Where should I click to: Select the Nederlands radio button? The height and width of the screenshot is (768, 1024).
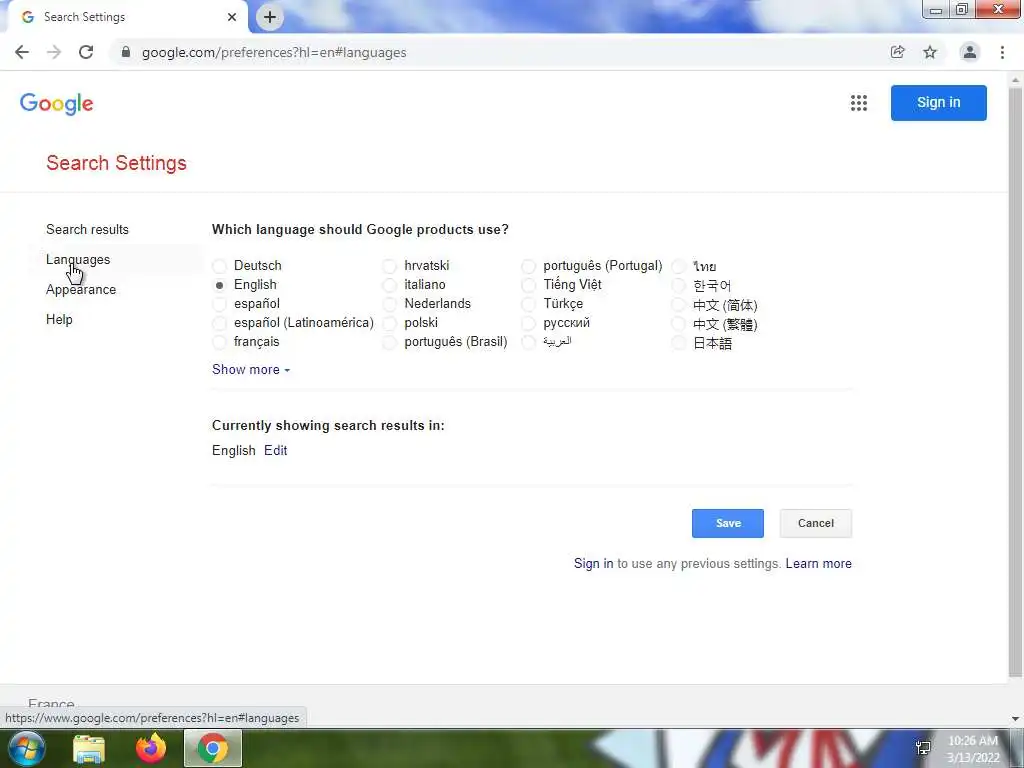pos(390,304)
